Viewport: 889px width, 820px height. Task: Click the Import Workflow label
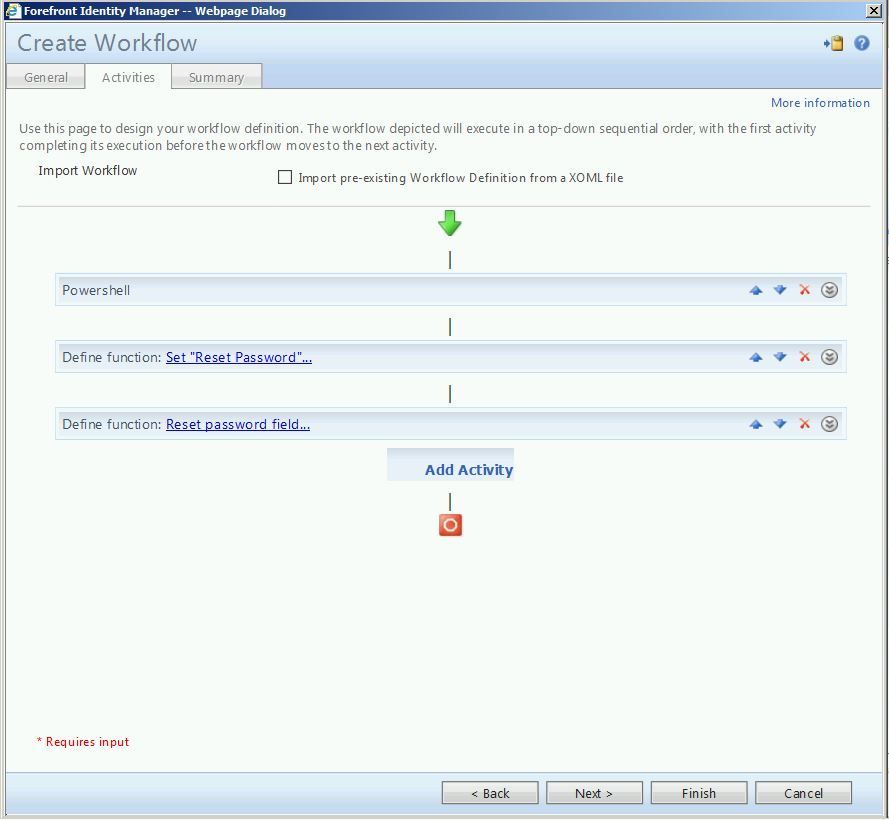point(88,171)
